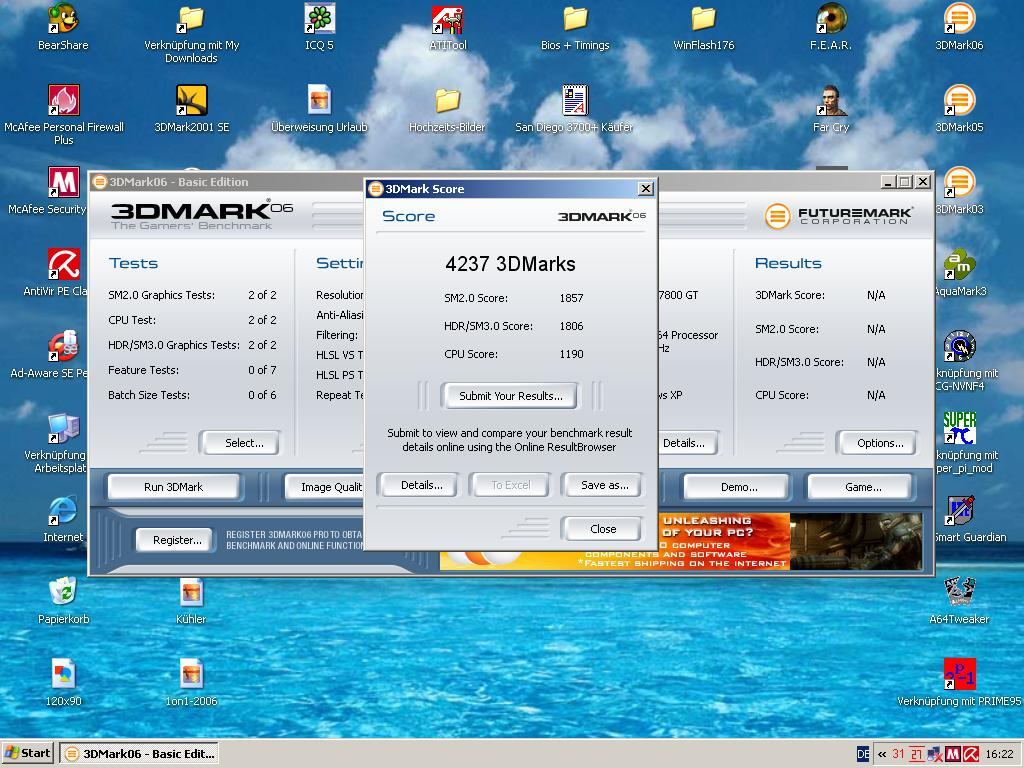Launch the Far Cry game icon
1024x768 pixels.
pos(831,101)
